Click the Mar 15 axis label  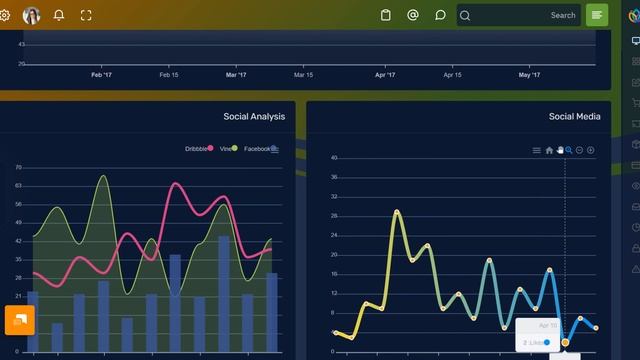tap(303, 75)
